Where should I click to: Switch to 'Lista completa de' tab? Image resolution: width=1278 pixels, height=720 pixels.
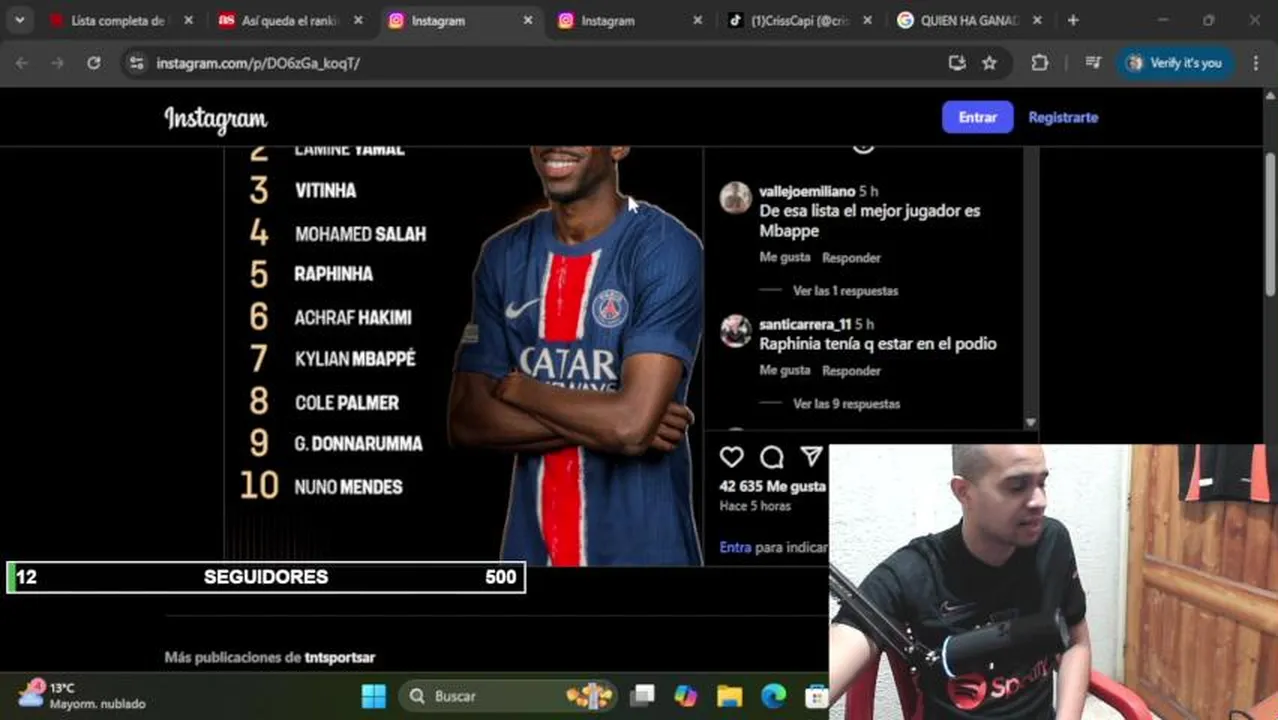click(118, 20)
